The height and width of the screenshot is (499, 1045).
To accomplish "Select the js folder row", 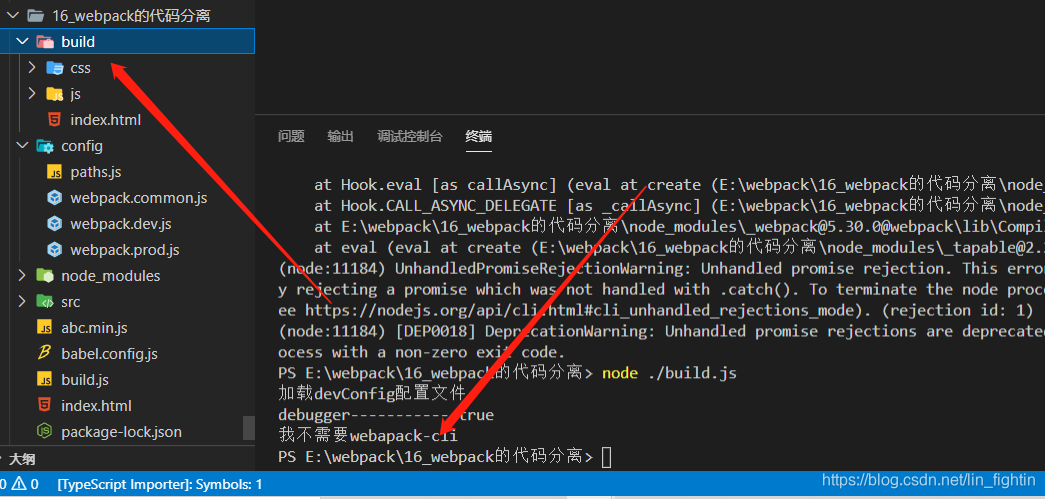I will click(x=127, y=93).
